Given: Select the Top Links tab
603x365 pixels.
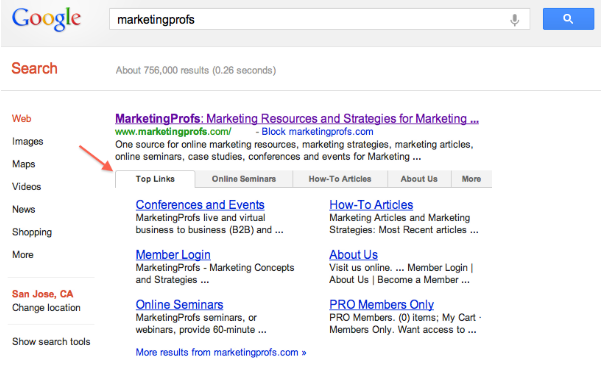Looking at the screenshot, I should point(155,179).
